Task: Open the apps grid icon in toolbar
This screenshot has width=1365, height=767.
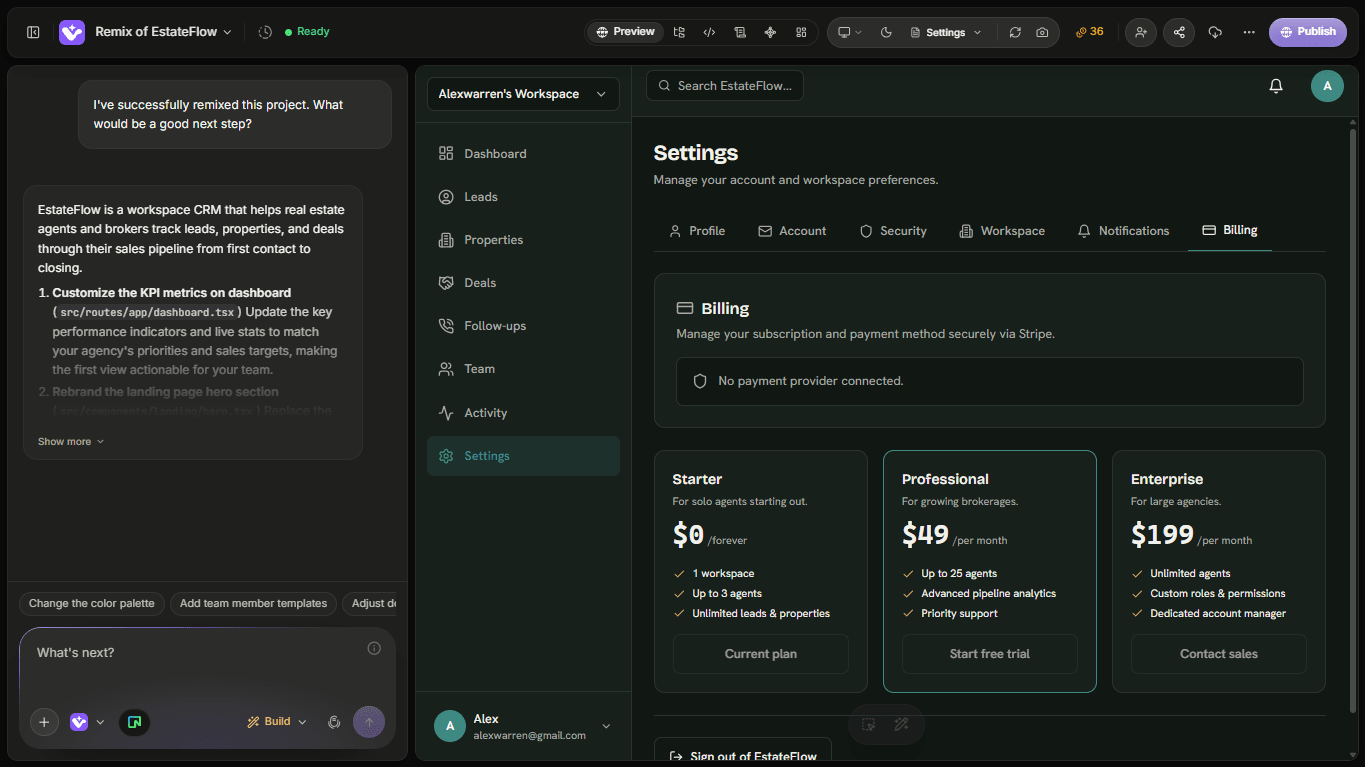Action: pyautogui.click(x=801, y=32)
